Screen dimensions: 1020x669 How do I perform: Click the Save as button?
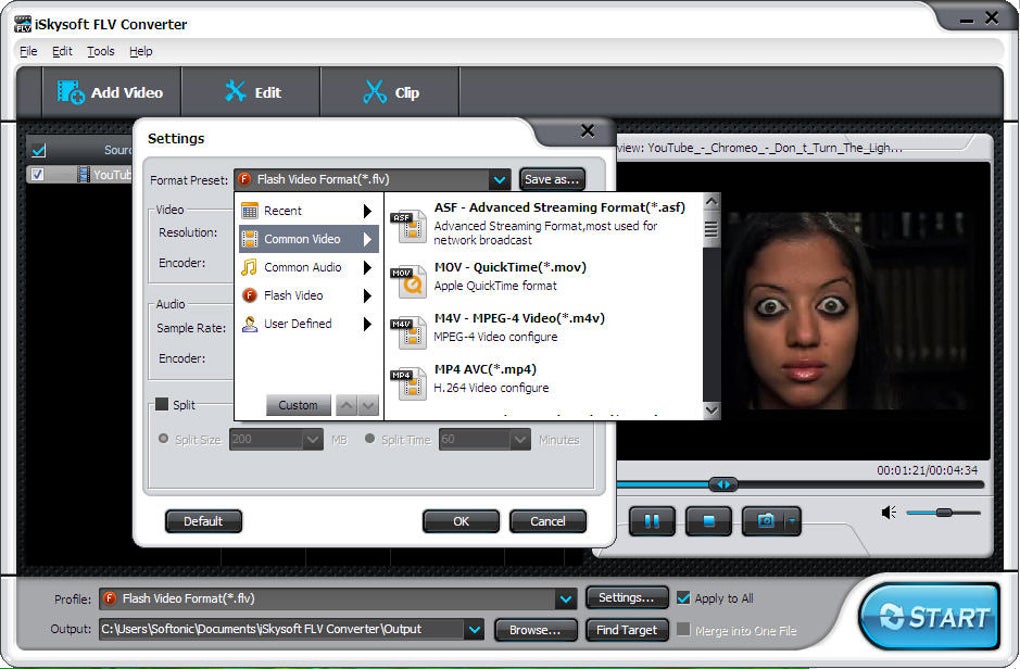click(551, 179)
